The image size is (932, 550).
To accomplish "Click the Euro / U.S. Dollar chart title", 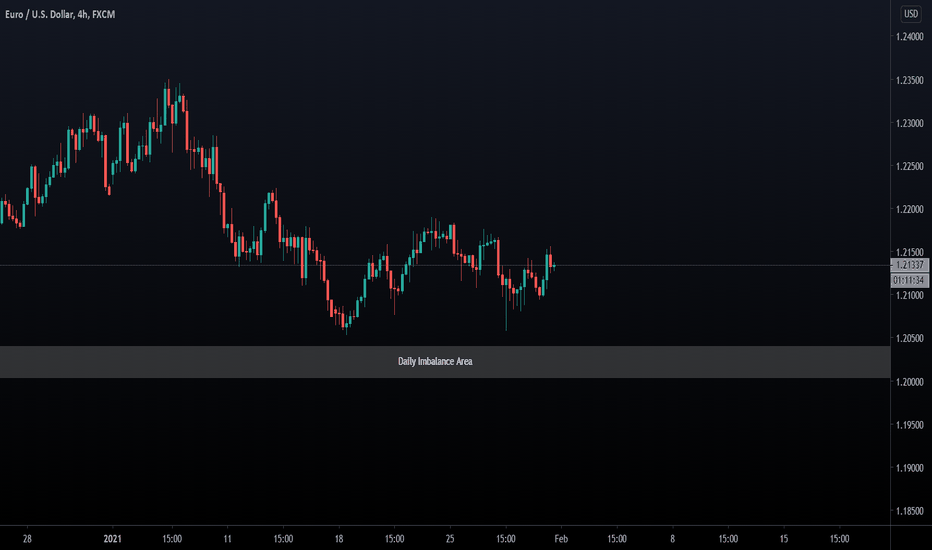I will (x=60, y=14).
